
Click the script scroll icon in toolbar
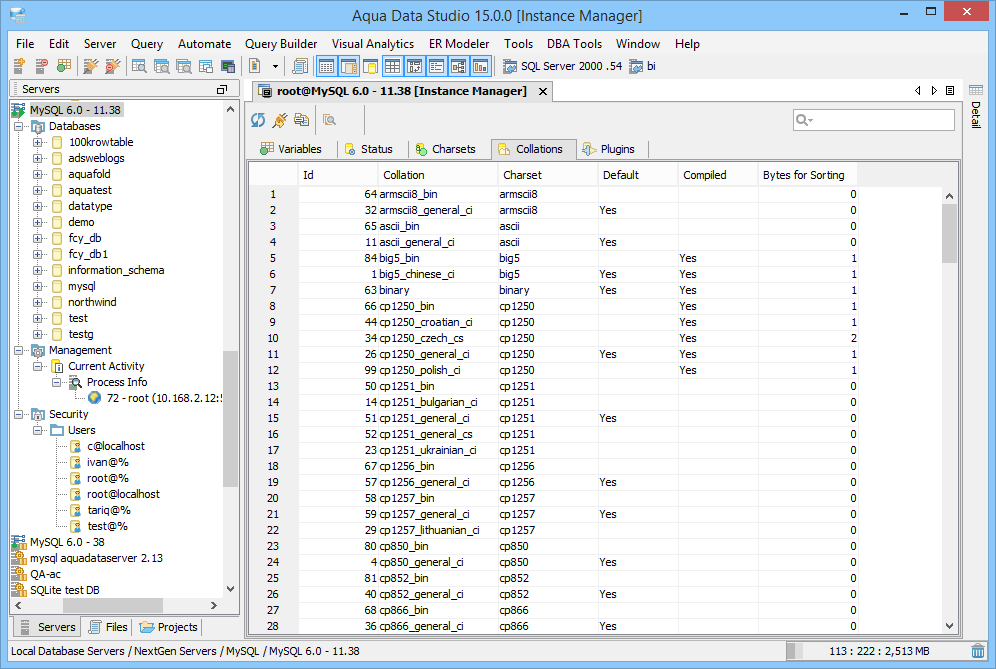point(300,65)
